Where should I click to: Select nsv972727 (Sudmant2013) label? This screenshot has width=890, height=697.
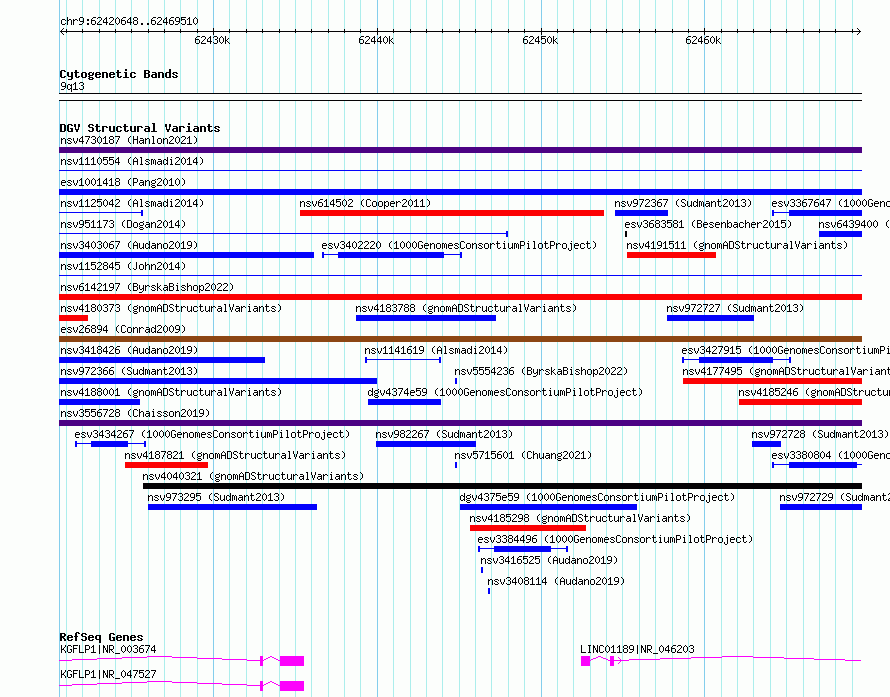click(x=735, y=308)
